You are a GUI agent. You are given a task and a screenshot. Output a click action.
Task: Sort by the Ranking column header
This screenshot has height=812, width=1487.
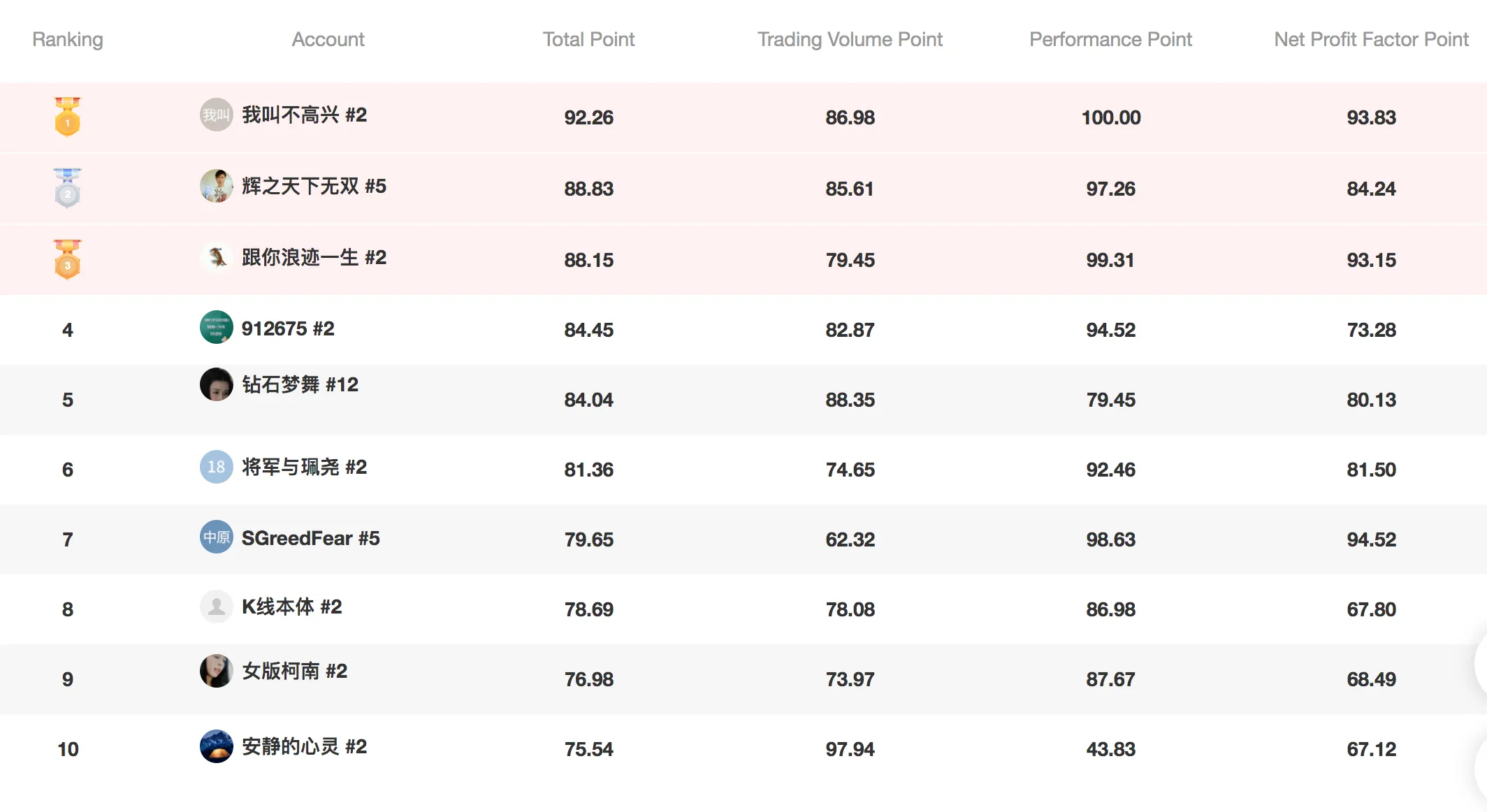click(68, 40)
